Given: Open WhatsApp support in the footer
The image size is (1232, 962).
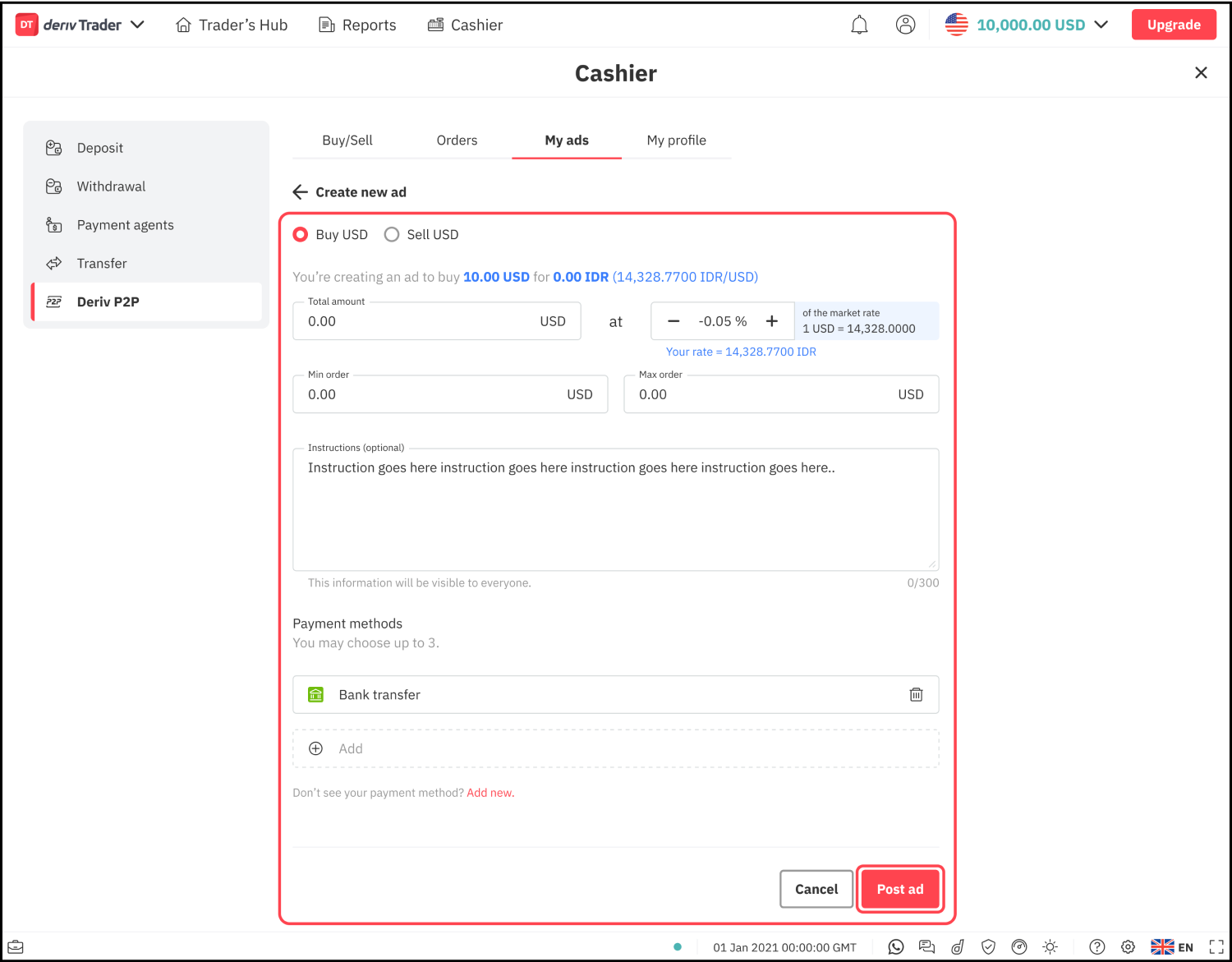Looking at the screenshot, I should 895,947.
